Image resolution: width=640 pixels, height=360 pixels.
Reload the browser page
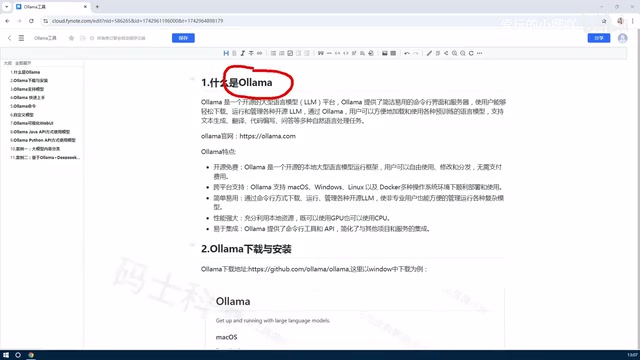31,21
